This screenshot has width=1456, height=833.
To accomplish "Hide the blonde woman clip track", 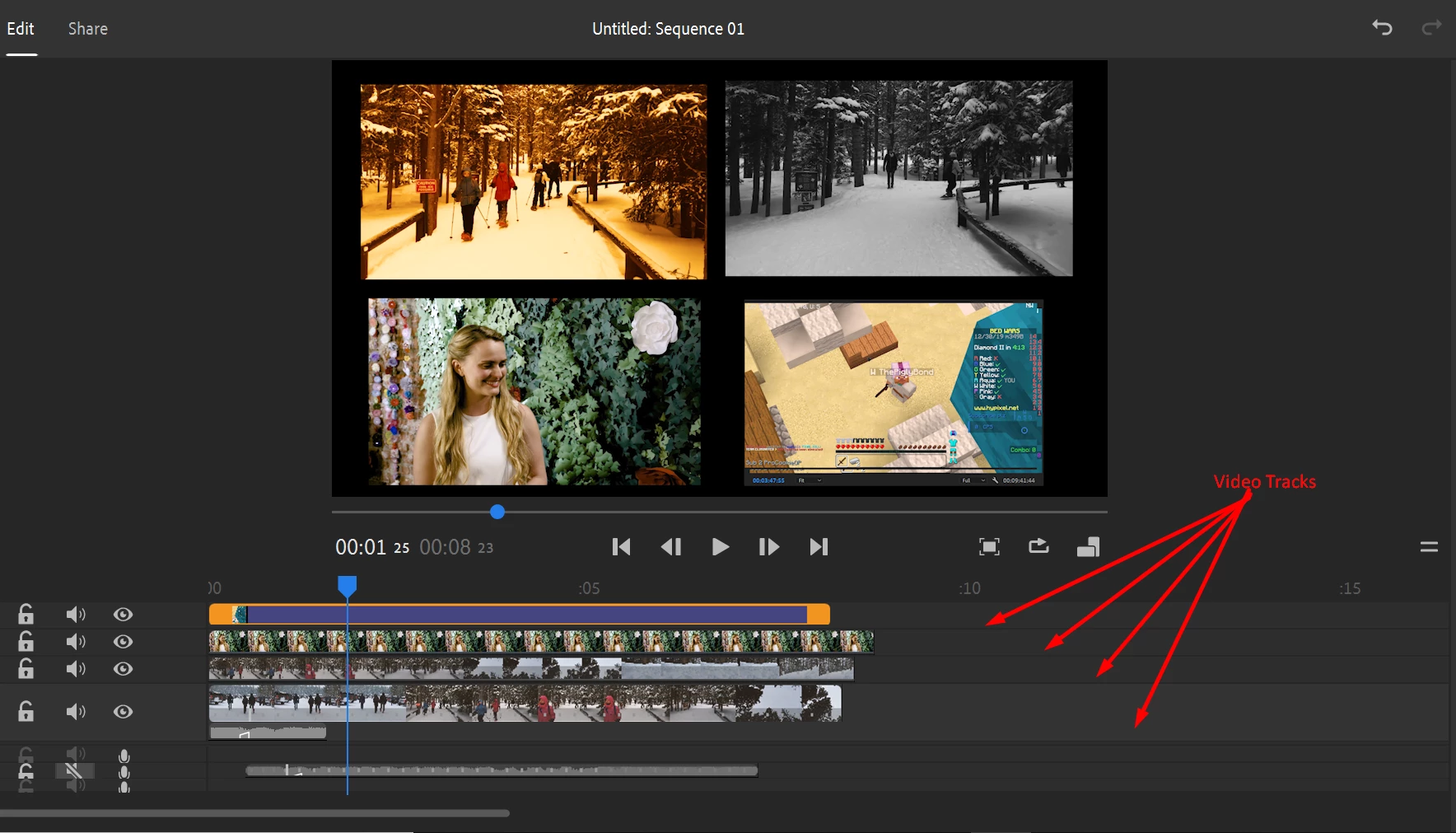I will (x=123, y=642).
